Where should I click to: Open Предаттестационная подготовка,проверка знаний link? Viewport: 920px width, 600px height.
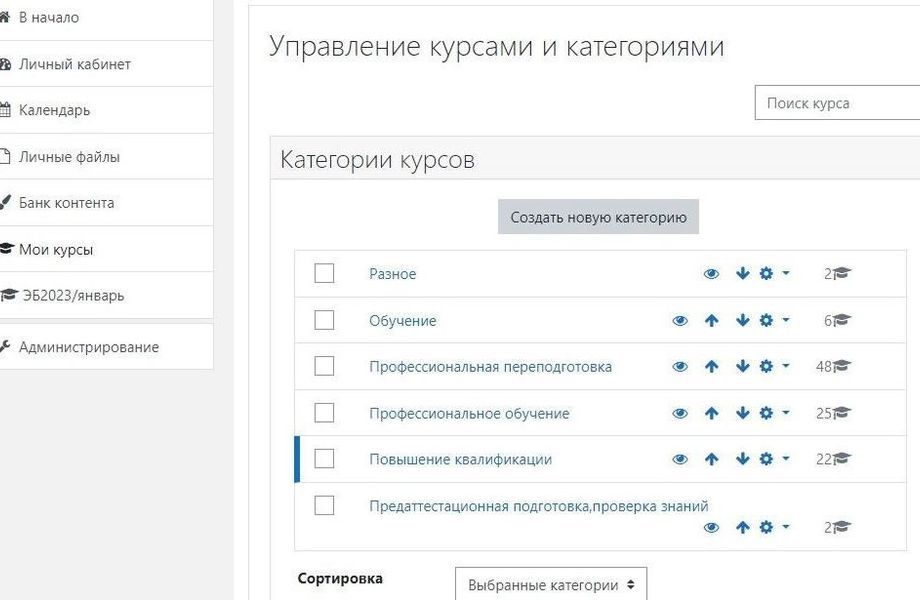tap(539, 506)
